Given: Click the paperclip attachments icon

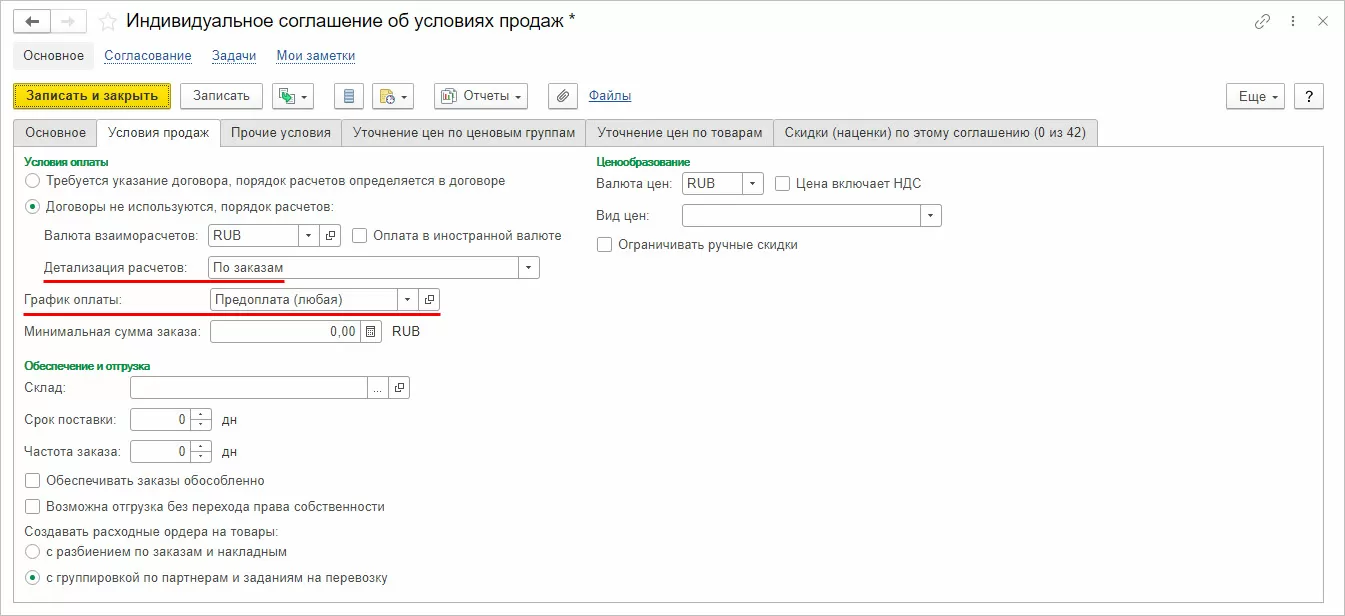Looking at the screenshot, I should point(563,96).
